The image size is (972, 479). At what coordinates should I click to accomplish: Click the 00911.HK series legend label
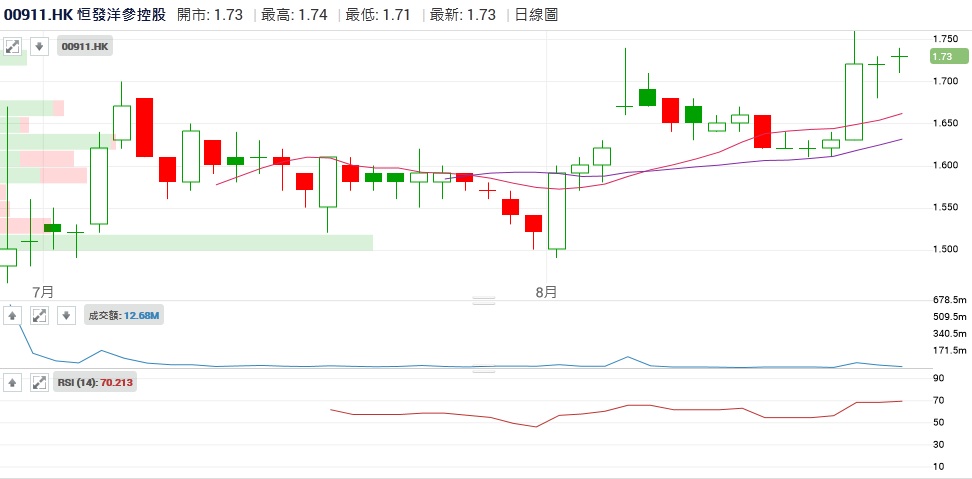click(x=85, y=46)
